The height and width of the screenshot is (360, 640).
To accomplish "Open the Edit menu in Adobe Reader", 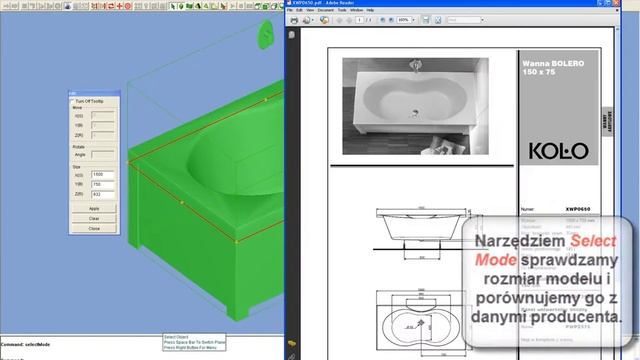I will click(300, 10).
